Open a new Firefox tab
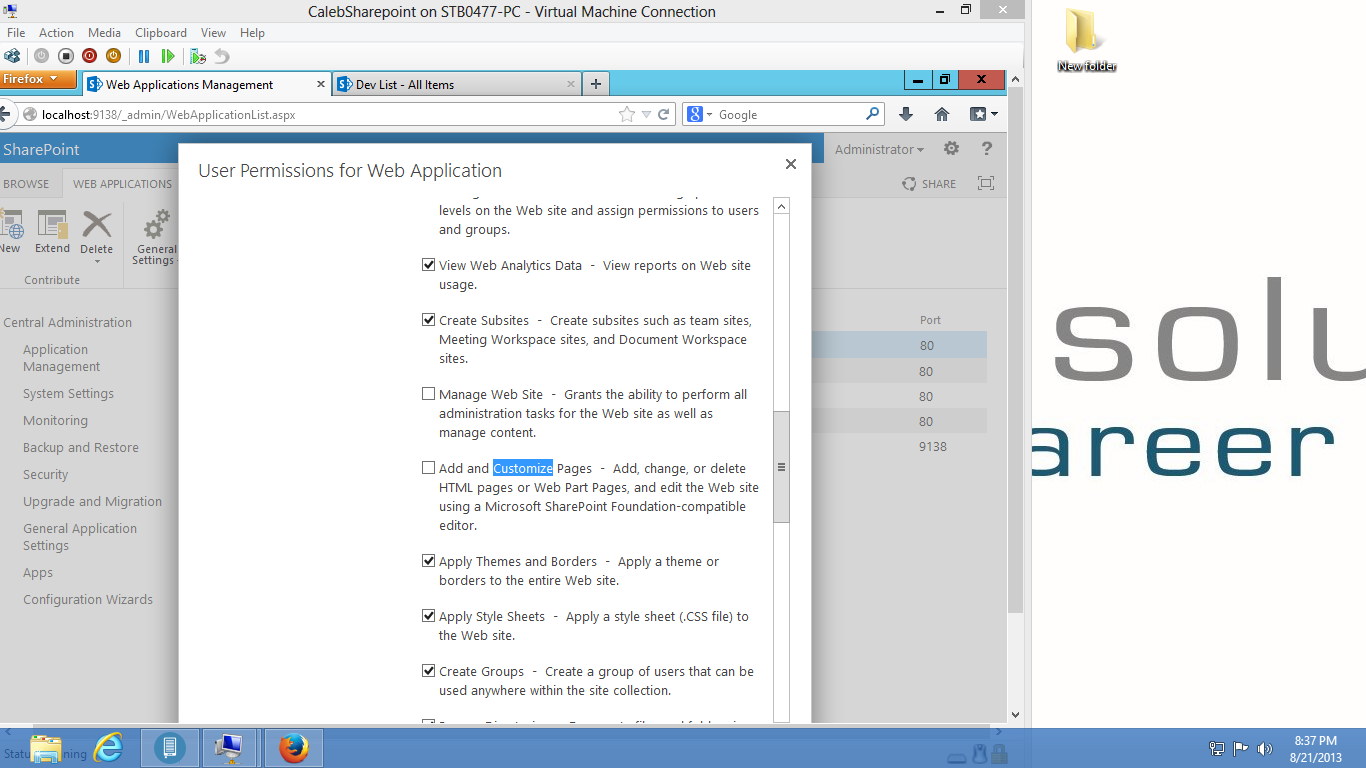This screenshot has width=1366, height=768. tap(596, 84)
